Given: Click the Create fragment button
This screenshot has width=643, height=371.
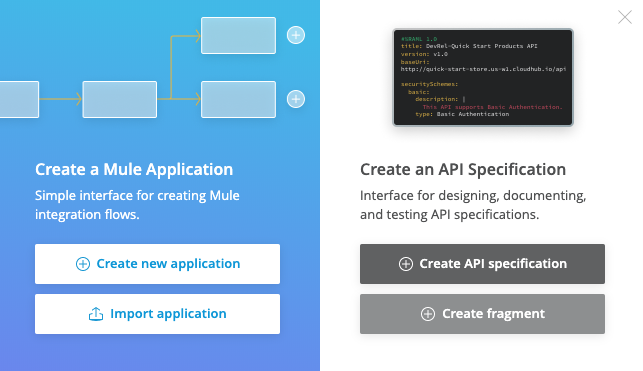Looking at the screenshot, I should 482,314.
